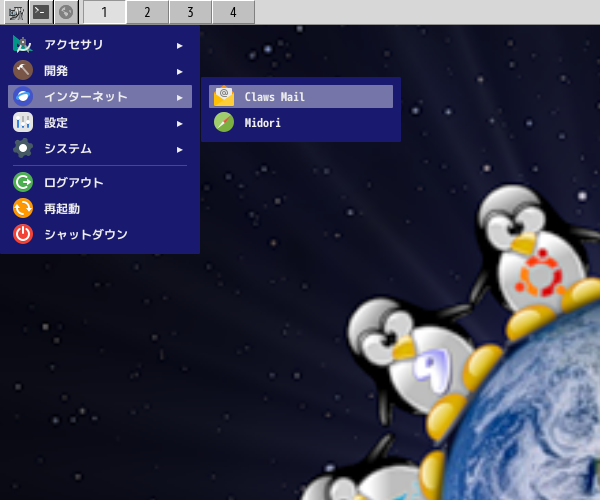
Task: Open the web browser globe icon in taskbar
Action: (x=66, y=13)
